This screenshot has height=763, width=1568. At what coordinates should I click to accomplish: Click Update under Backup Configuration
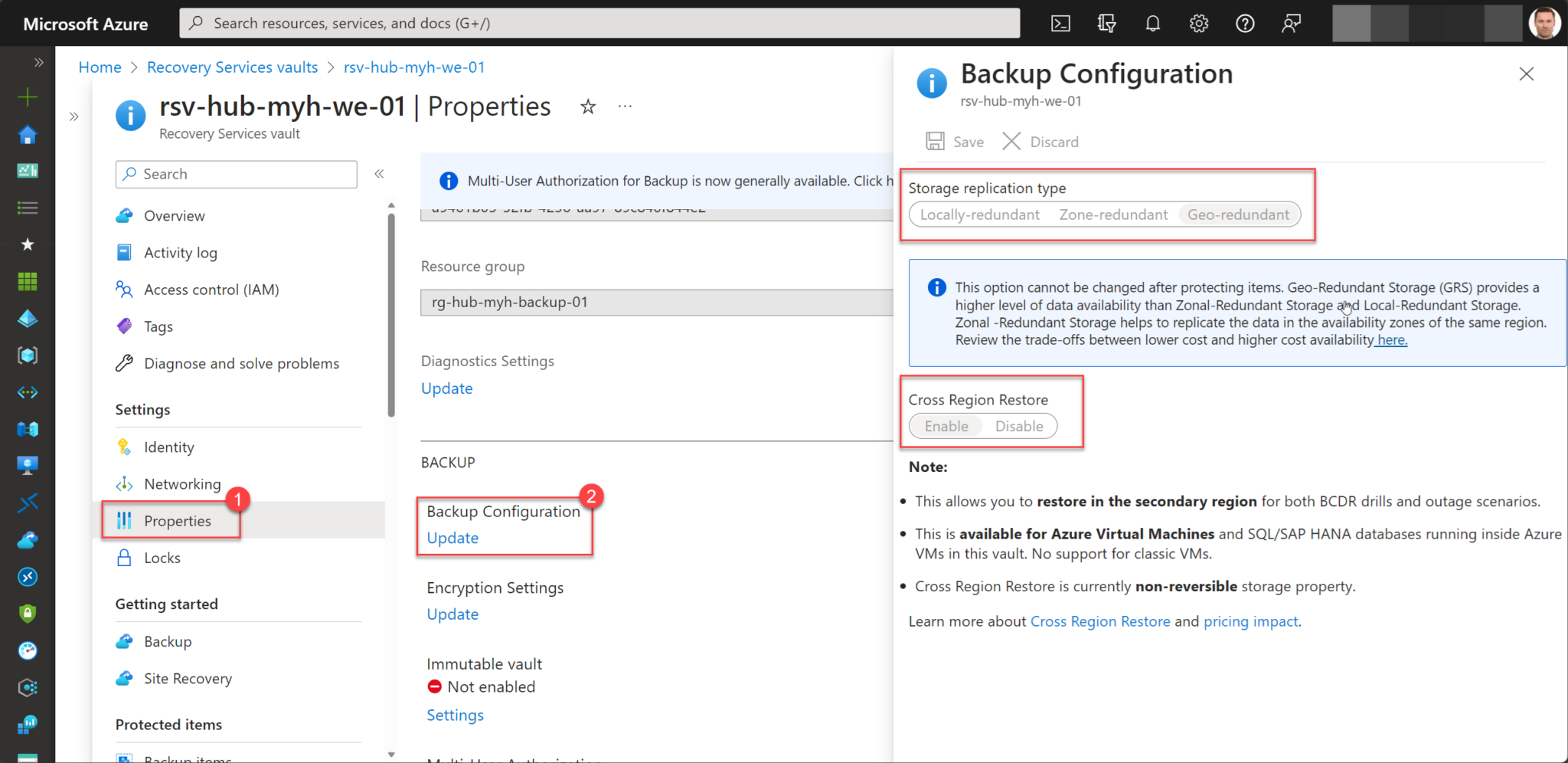point(452,537)
